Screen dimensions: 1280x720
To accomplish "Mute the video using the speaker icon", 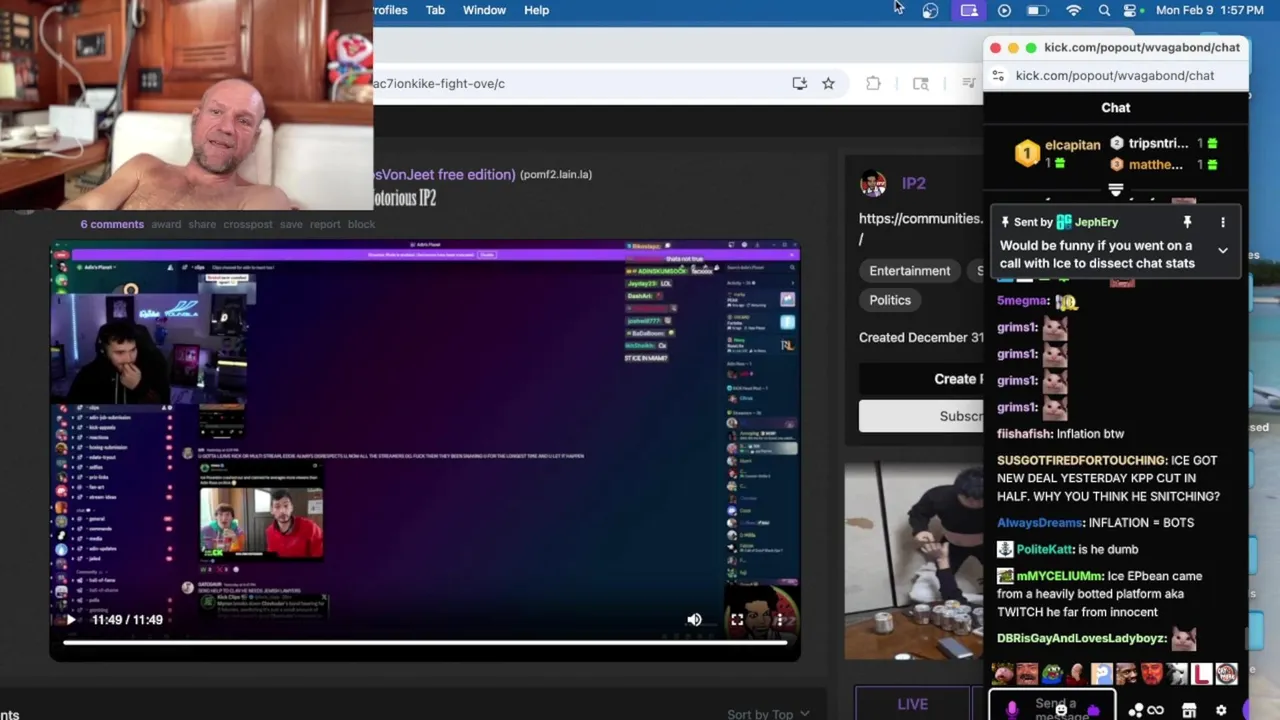I will click(694, 620).
